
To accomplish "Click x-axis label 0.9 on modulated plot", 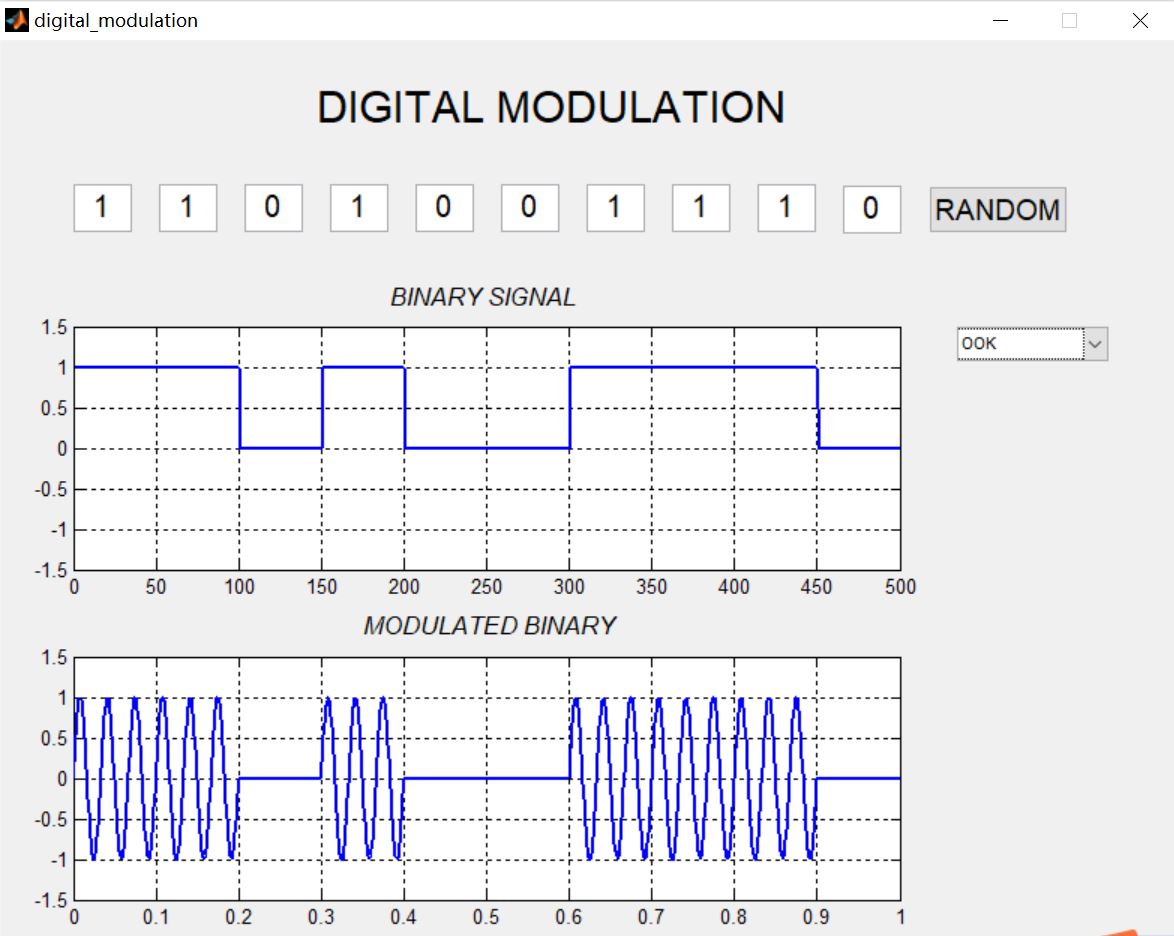I will pos(815,917).
